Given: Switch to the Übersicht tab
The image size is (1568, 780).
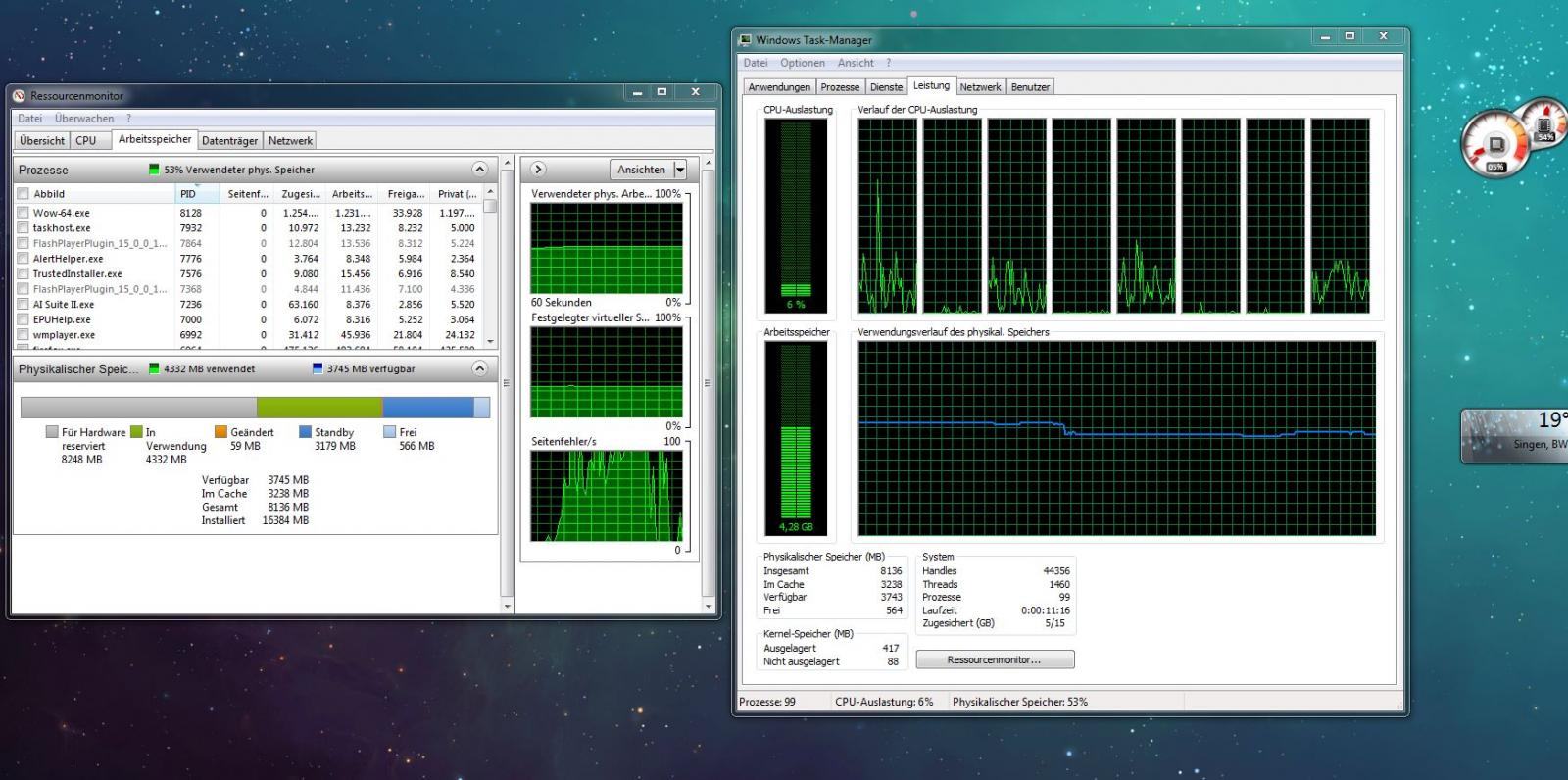Looking at the screenshot, I should point(42,140).
